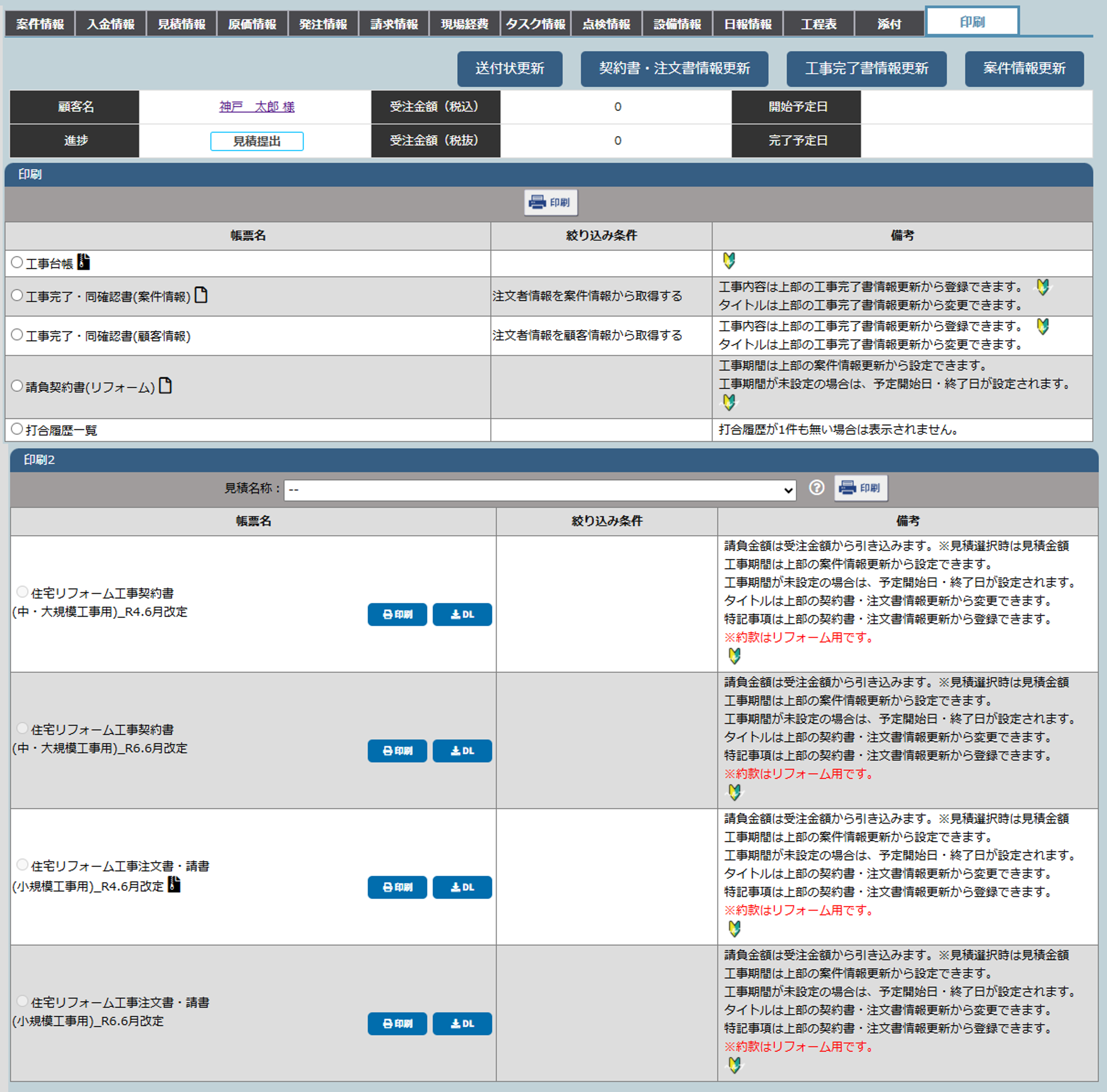Select the 請負契約書(リフォーム) radio button
This screenshot has width=1107, height=1092.
click(x=17, y=386)
